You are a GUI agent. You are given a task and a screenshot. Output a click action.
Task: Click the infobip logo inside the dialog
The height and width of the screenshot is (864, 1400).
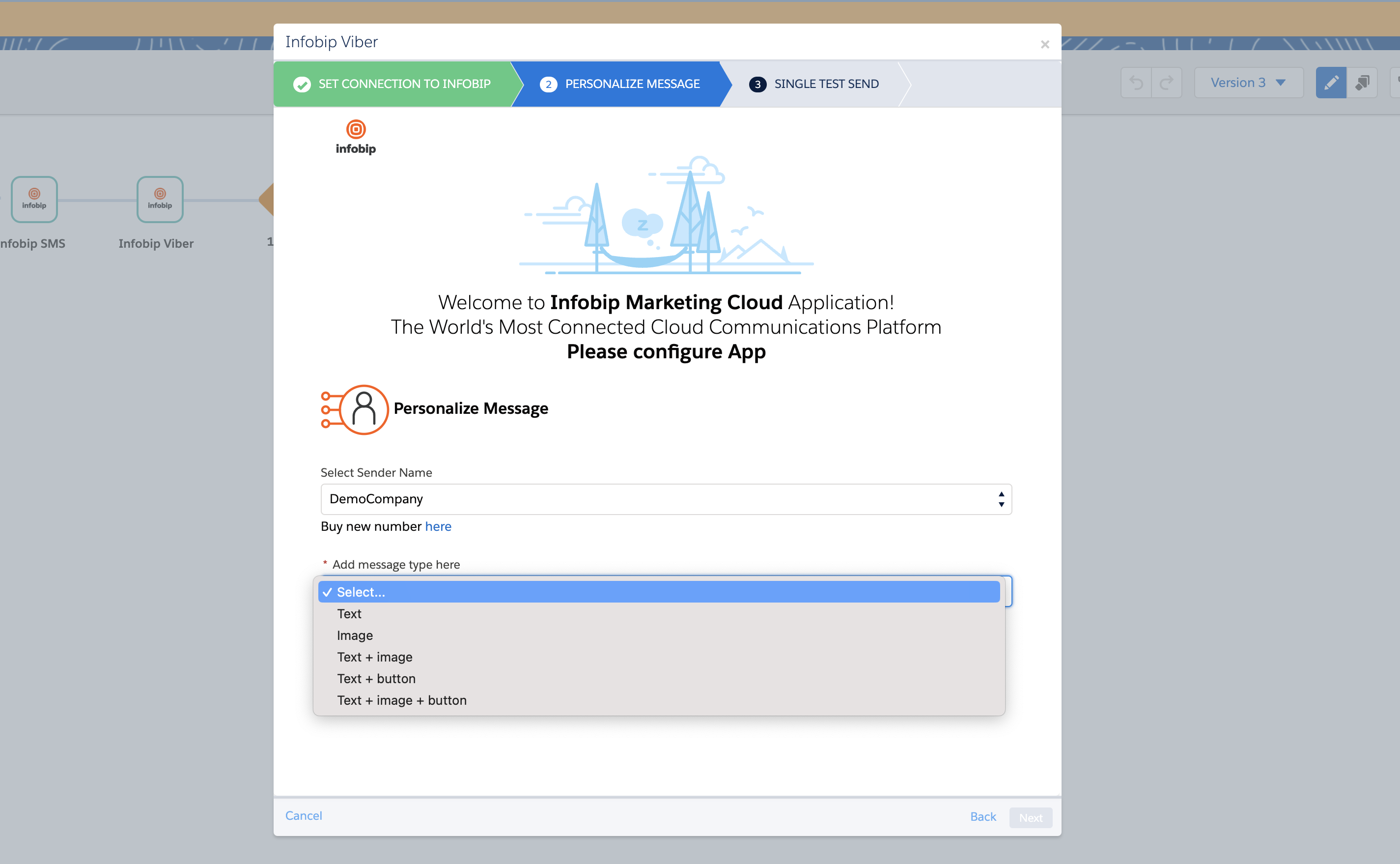point(355,136)
